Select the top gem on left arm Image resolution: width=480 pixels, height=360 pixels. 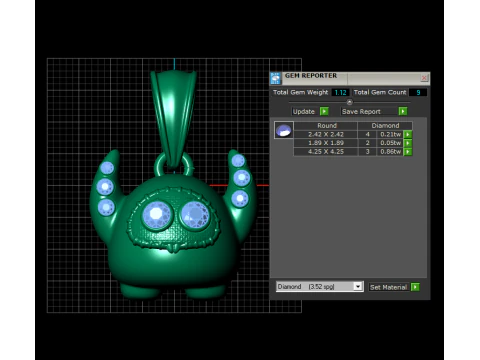click(107, 168)
